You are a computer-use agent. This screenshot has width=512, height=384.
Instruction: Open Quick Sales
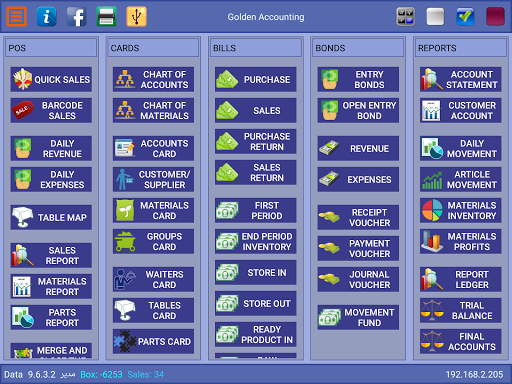[51, 79]
